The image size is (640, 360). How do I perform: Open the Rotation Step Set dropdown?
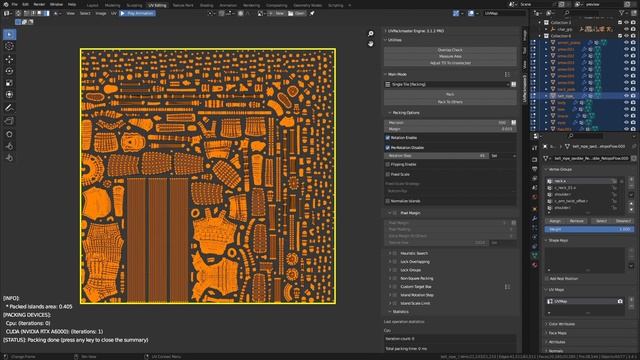point(503,156)
